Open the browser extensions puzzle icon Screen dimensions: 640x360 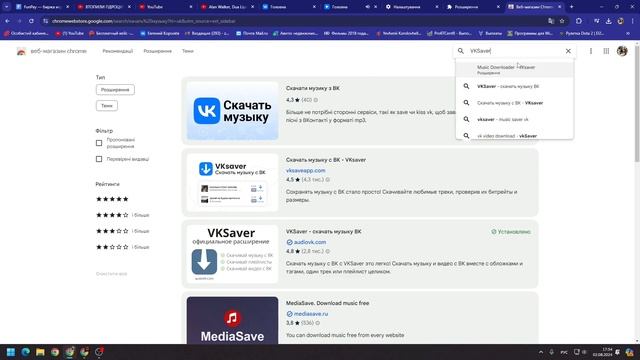coord(579,21)
